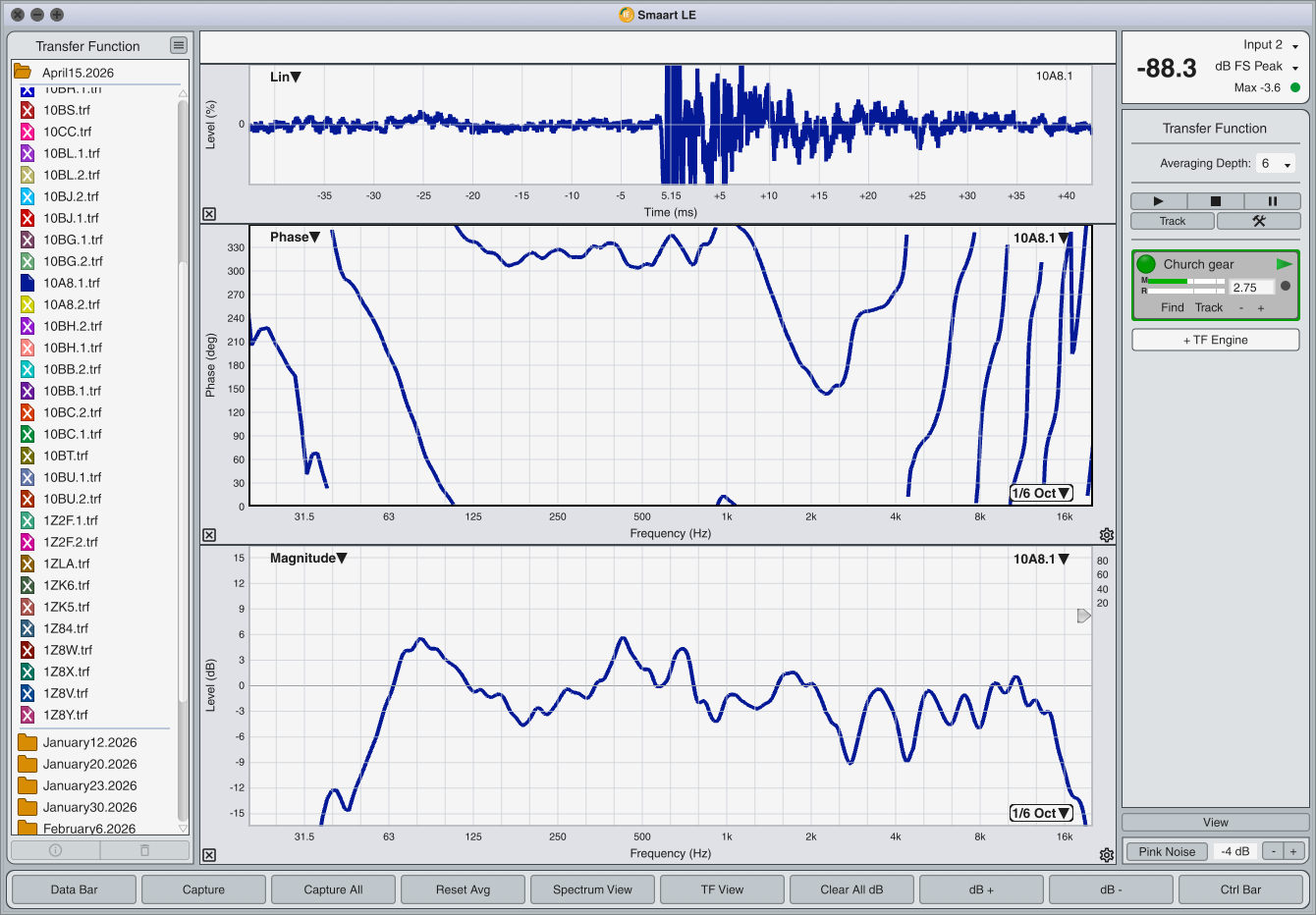Click the 10BG.1.trf trace icon
The height and width of the screenshot is (915, 1316).
tap(27, 240)
